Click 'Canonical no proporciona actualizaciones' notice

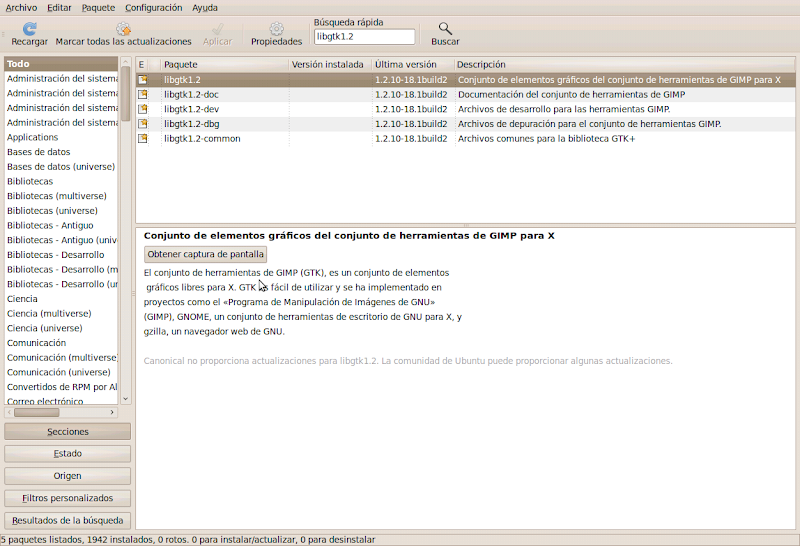pyautogui.click(x=408, y=361)
